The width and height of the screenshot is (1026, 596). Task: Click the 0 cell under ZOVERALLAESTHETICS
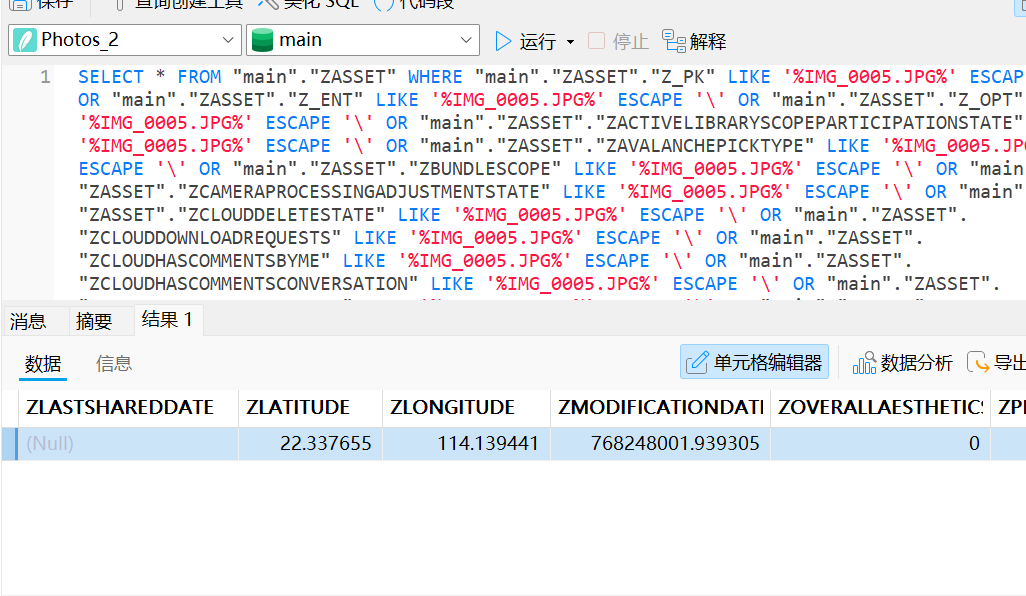click(881, 444)
